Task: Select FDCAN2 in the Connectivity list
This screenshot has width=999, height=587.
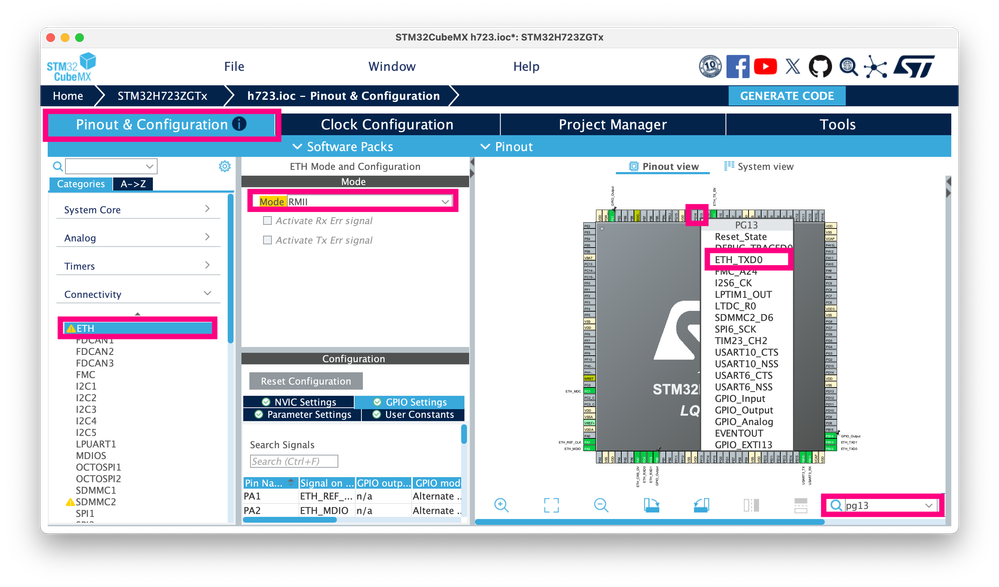Action: tap(95, 352)
